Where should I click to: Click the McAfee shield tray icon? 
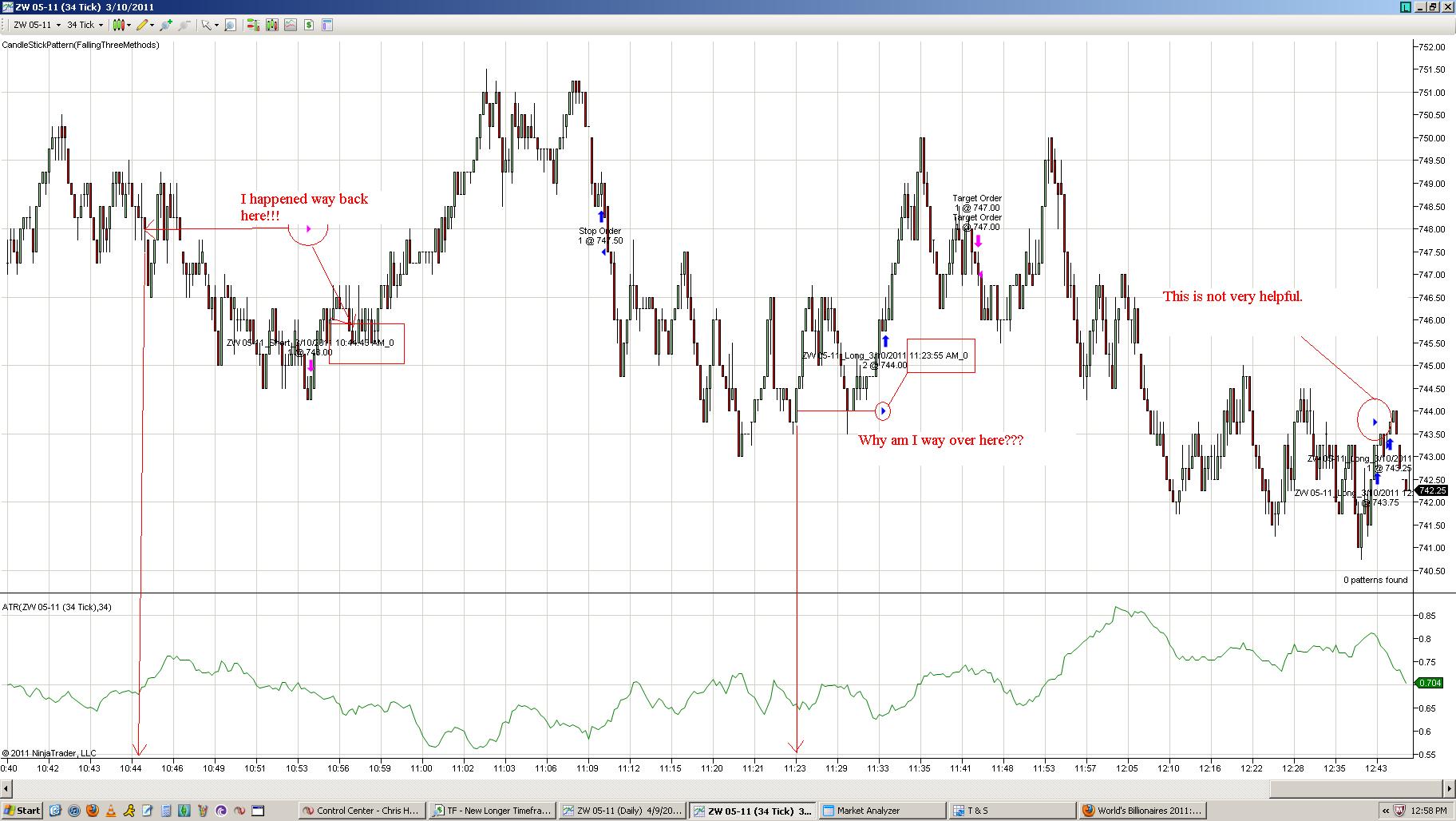(x=1399, y=811)
